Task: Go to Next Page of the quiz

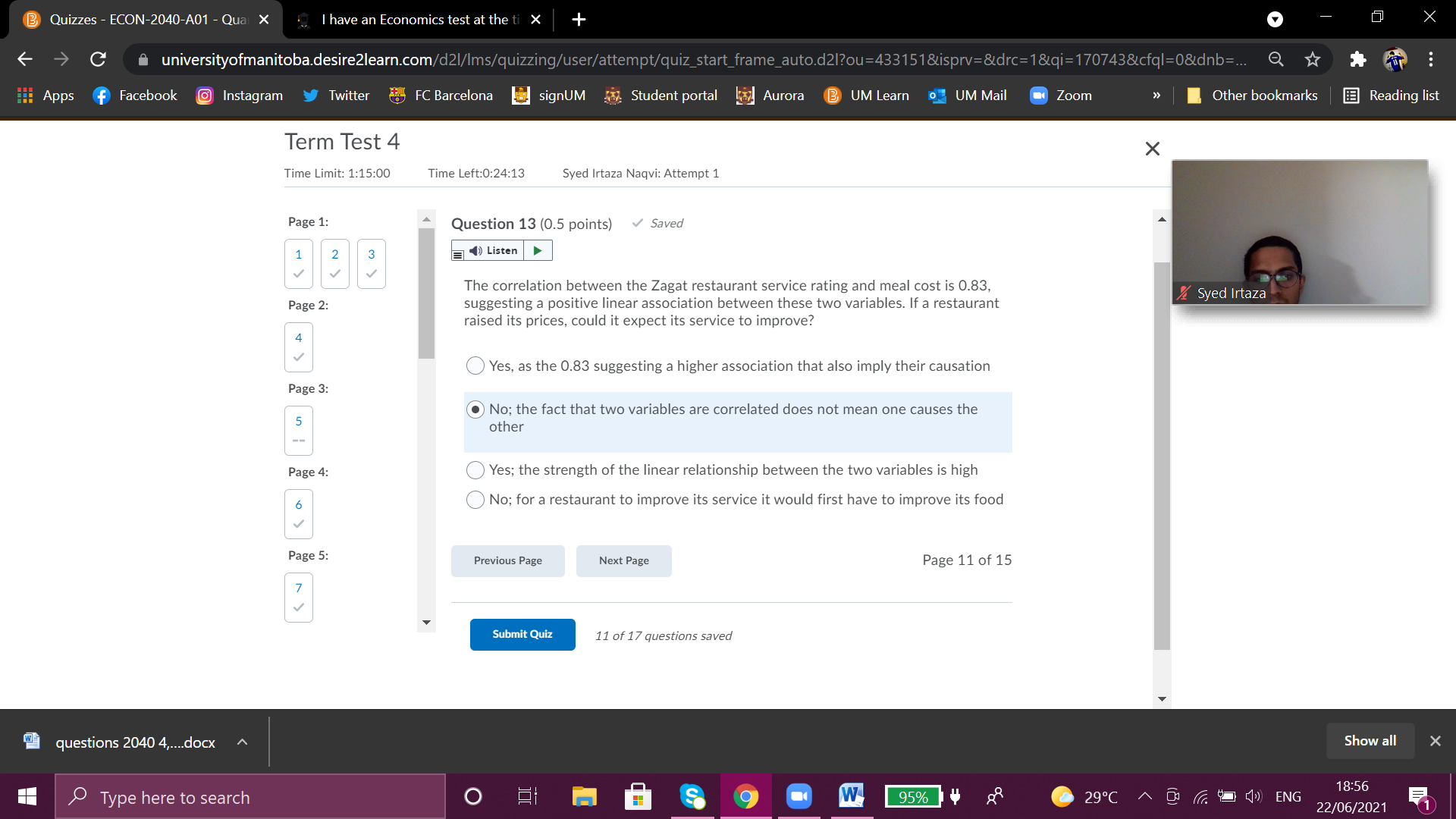Action: click(x=623, y=560)
